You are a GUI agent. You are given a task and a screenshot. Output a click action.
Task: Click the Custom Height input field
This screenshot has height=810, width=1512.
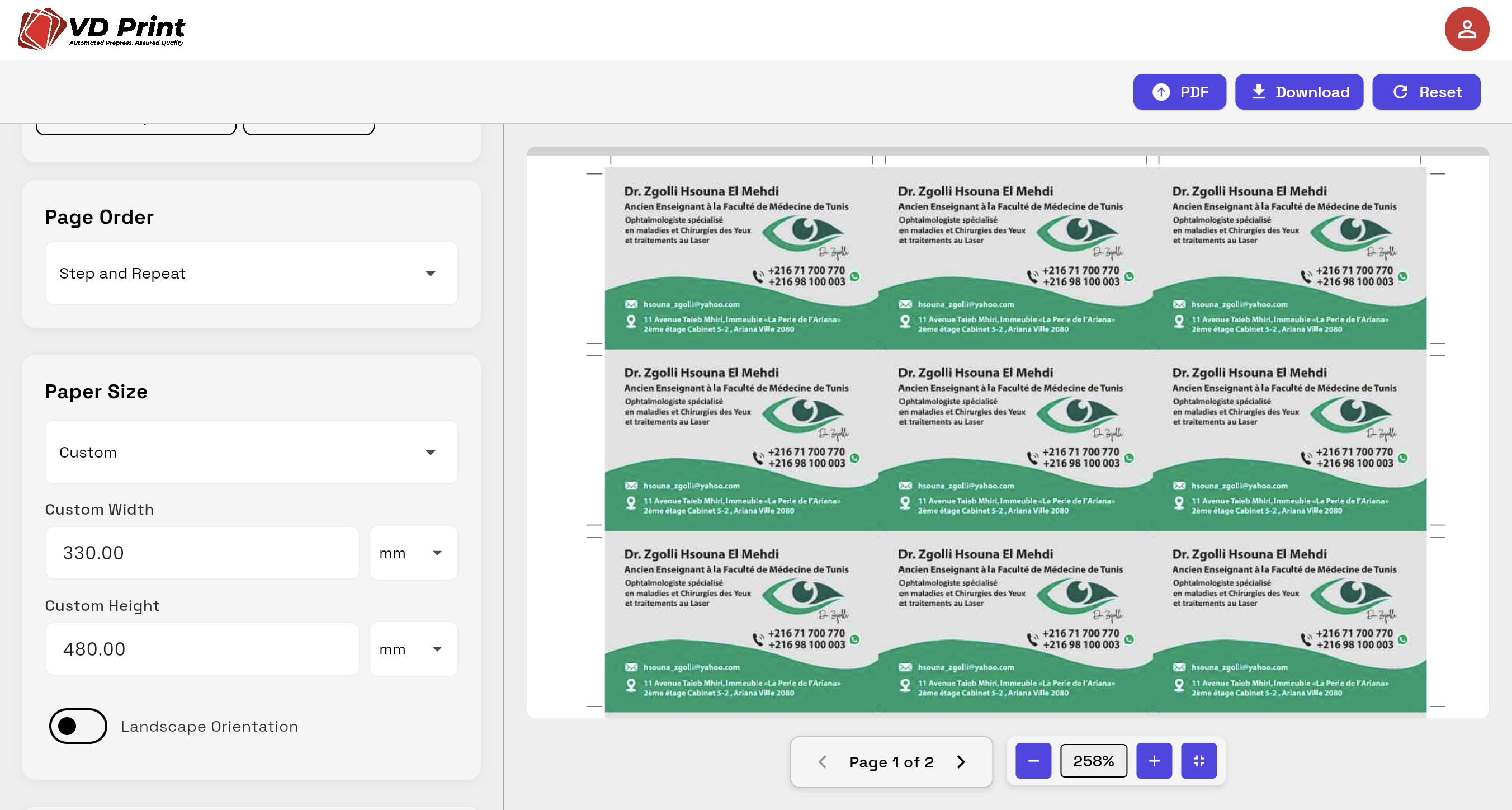(202, 649)
